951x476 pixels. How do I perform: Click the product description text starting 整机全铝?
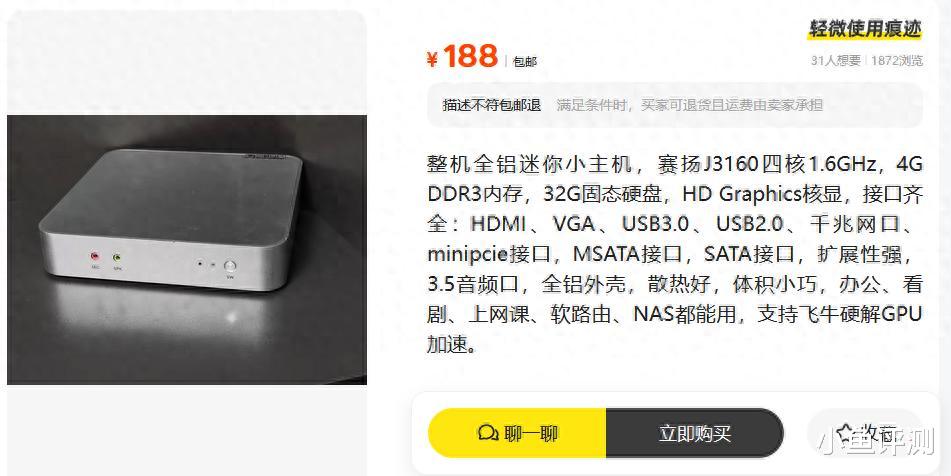coord(674,254)
